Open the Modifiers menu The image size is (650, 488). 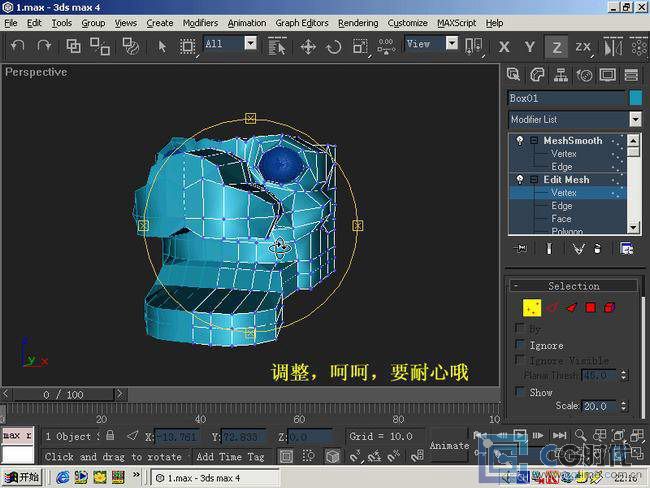pyautogui.click(x=200, y=23)
